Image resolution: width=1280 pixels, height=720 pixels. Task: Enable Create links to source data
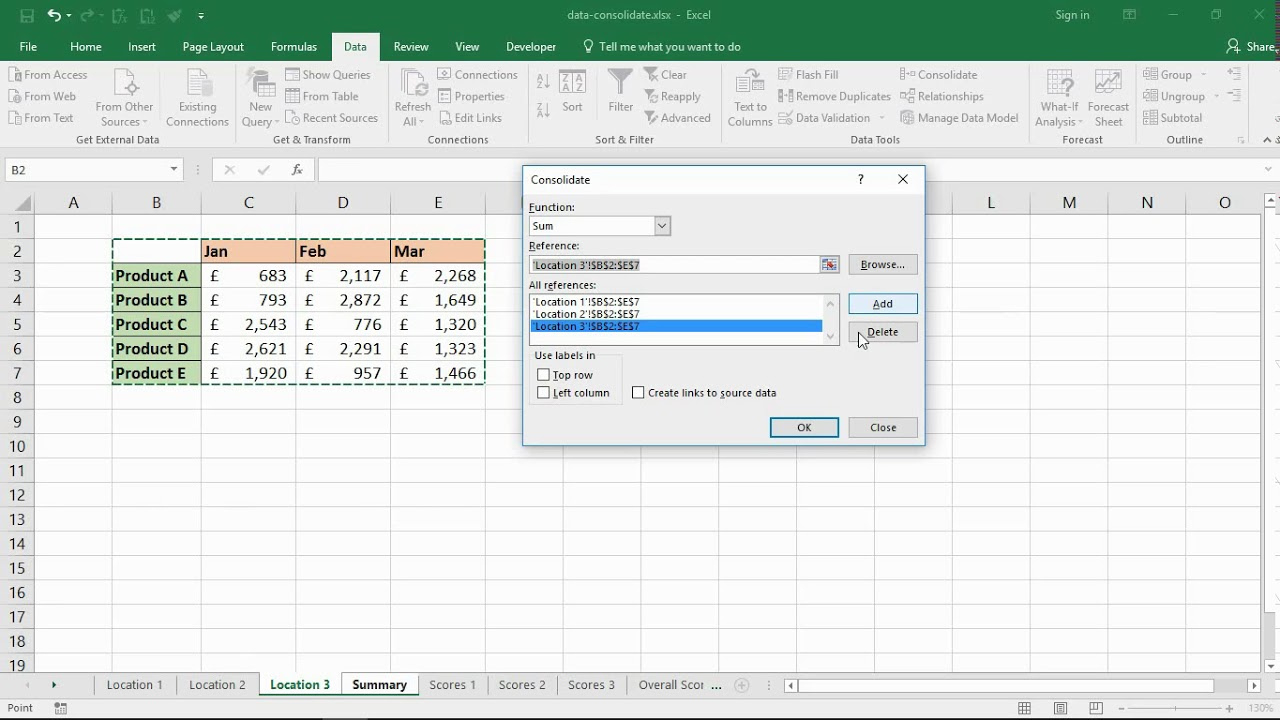pos(638,392)
